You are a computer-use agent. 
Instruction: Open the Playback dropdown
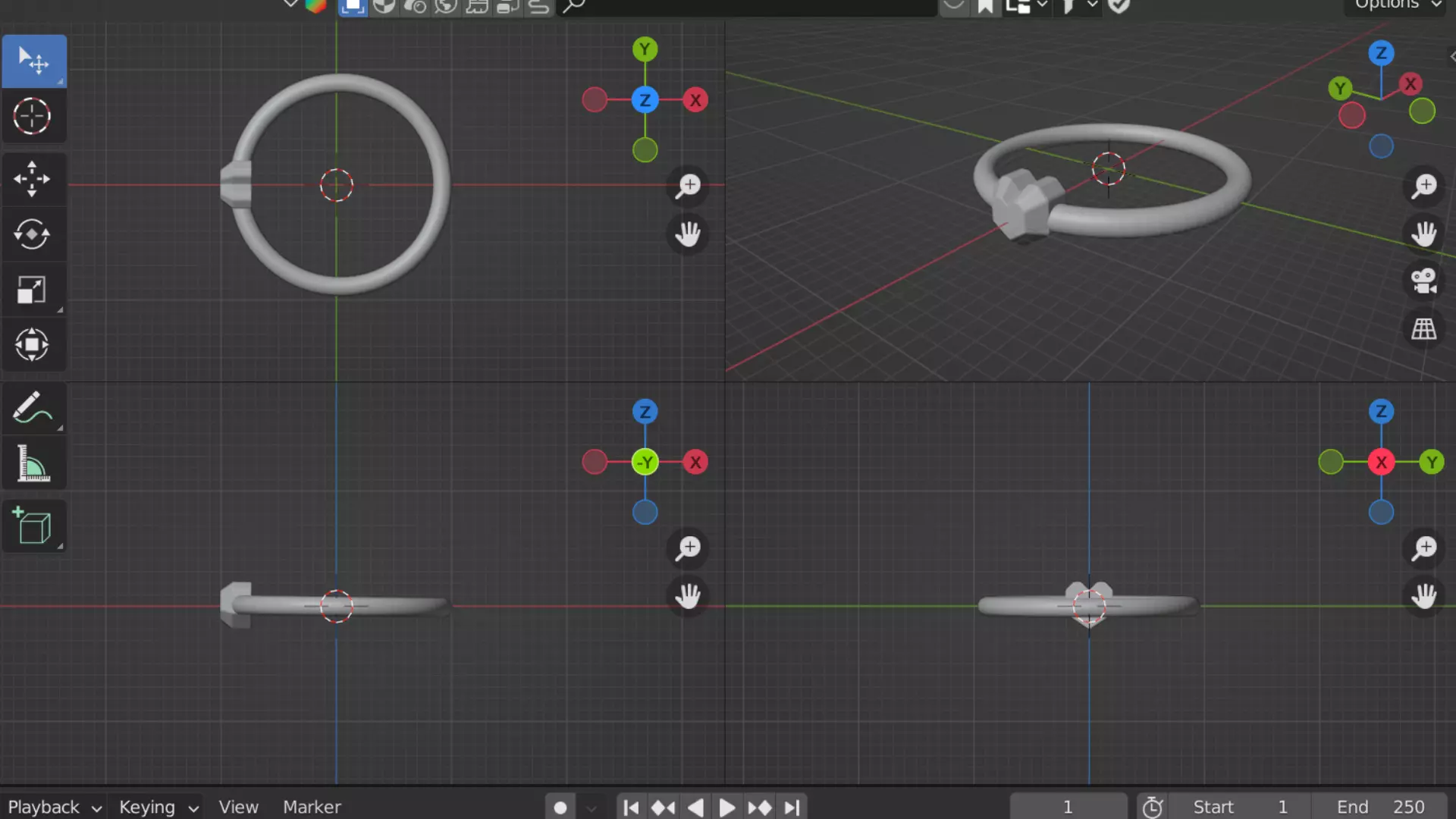click(54, 807)
